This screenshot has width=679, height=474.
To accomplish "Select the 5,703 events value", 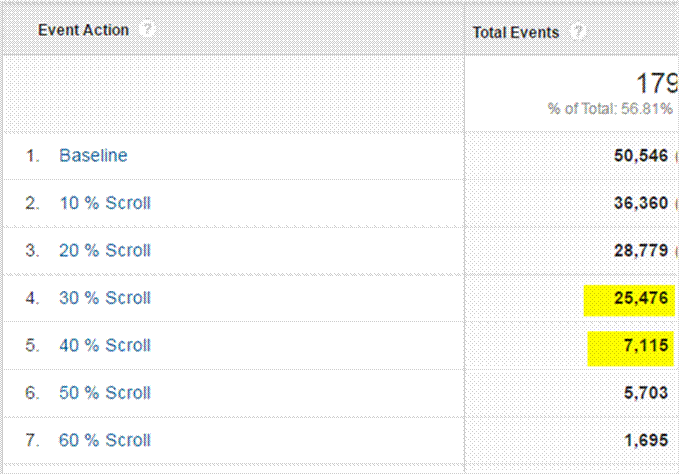I will point(646,393).
